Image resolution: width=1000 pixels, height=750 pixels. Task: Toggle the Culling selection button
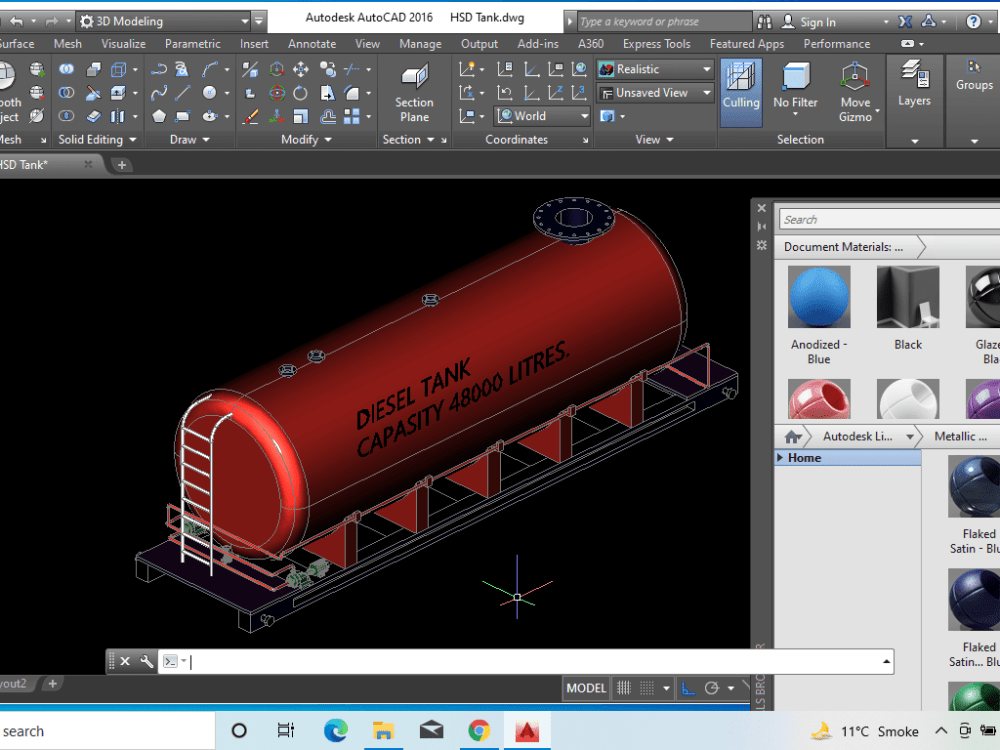point(741,92)
